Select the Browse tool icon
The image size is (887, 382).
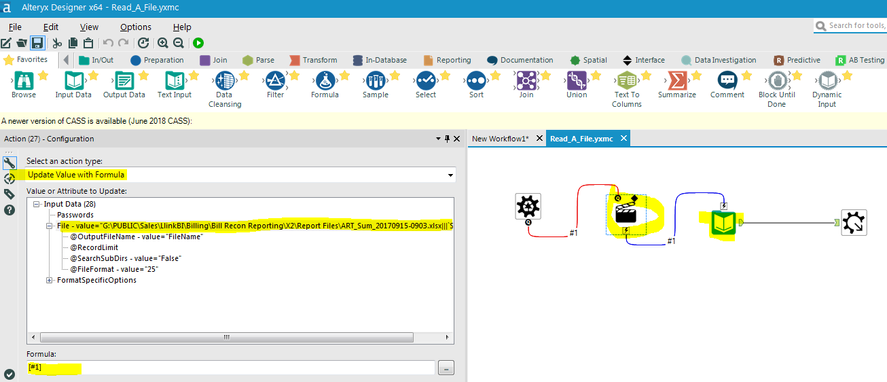[x=24, y=80]
